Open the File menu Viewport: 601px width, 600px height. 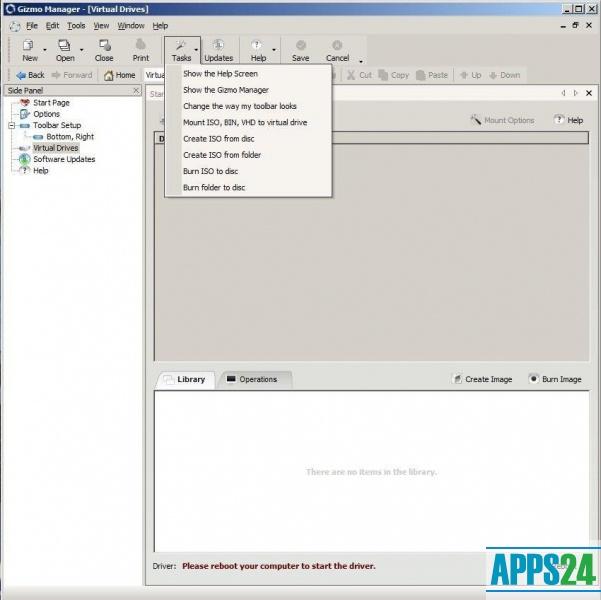tap(32, 26)
